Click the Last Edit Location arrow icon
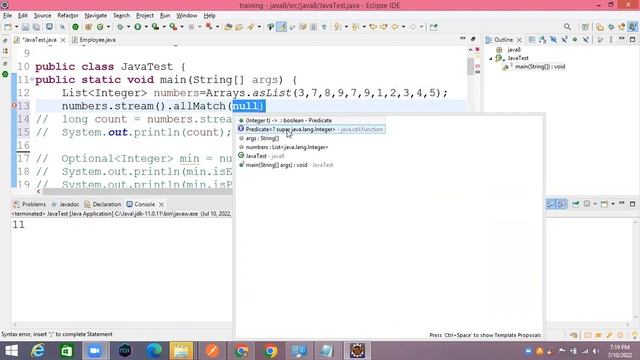Image resolution: width=640 pixels, height=360 pixels. pos(373,27)
